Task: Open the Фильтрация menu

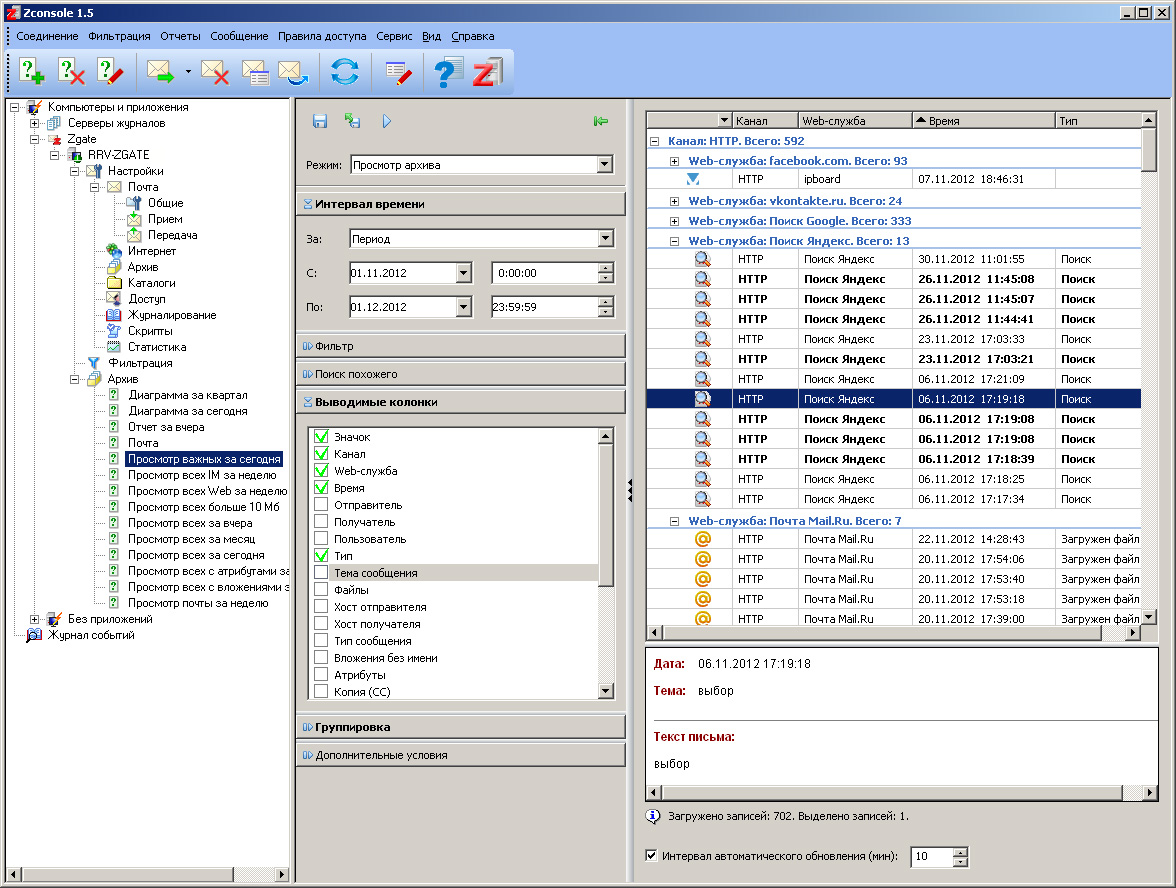Action: click(x=119, y=36)
